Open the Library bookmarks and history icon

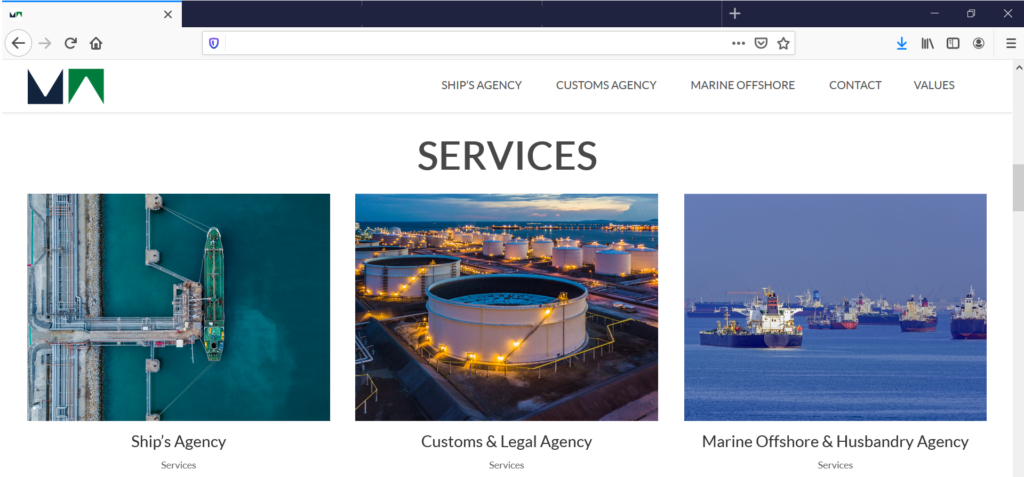927,44
